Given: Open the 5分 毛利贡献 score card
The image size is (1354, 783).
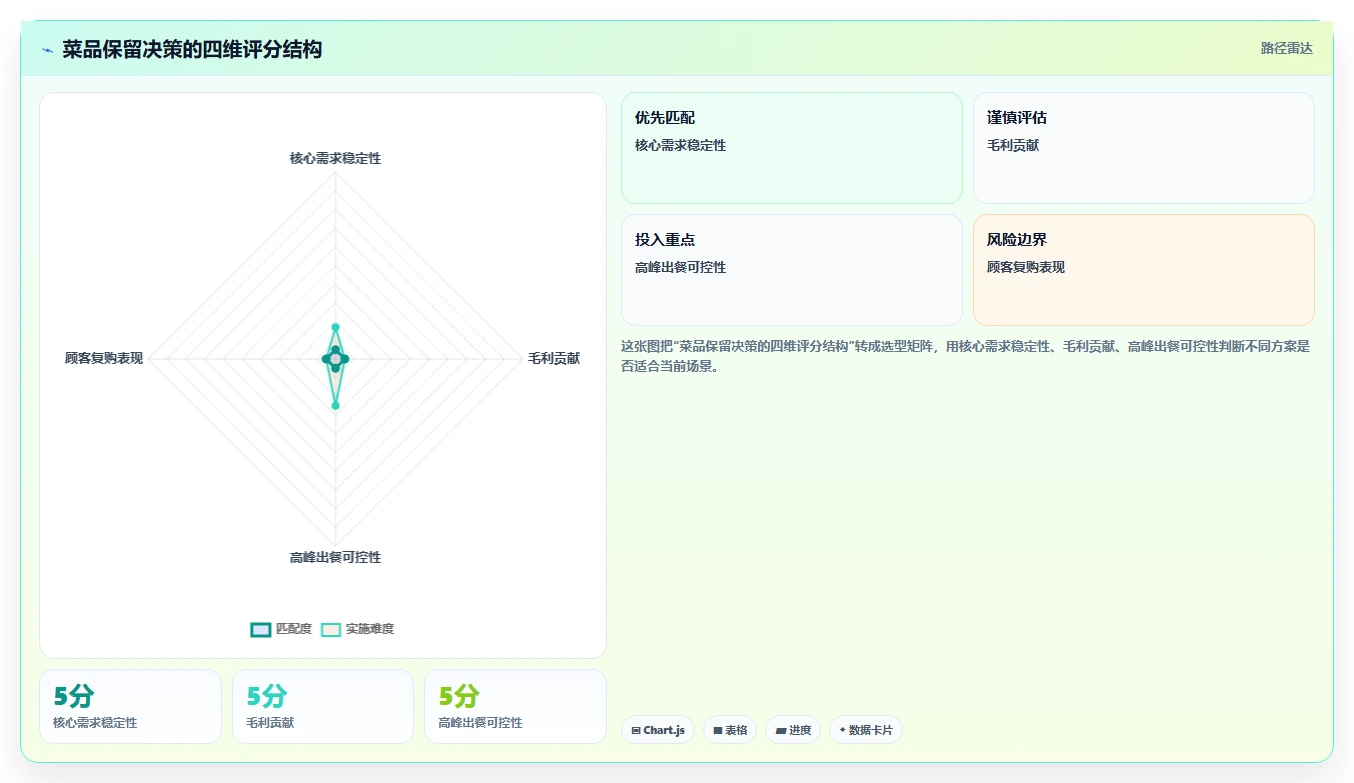Looking at the screenshot, I should [x=323, y=706].
